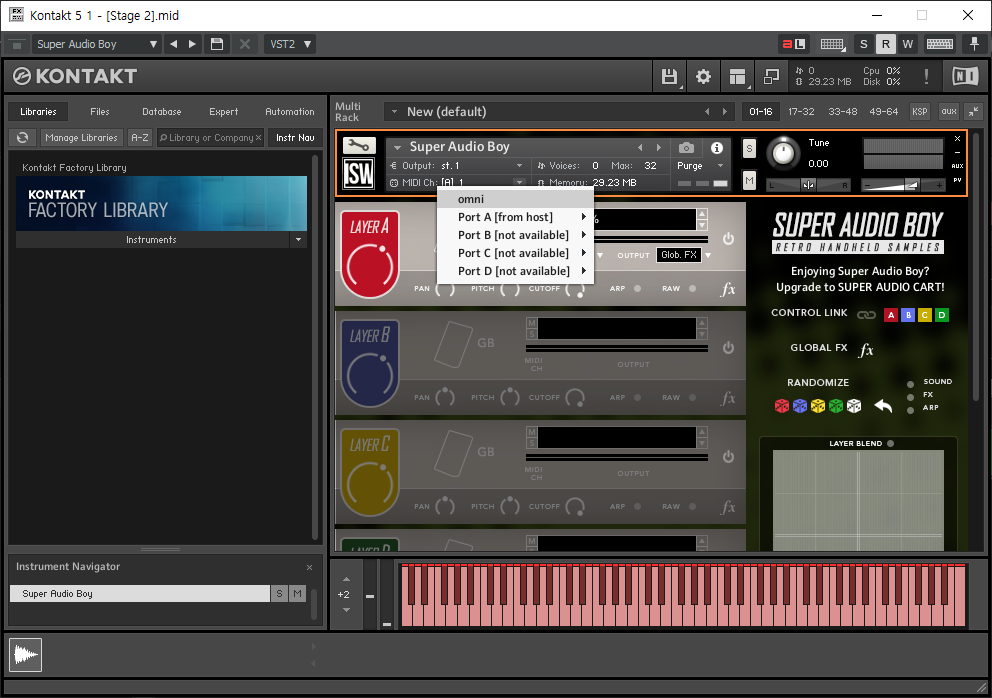Click the exclamation warning icon in header
Viewport: 992px width, 698px height.
[x=926, y=77]
